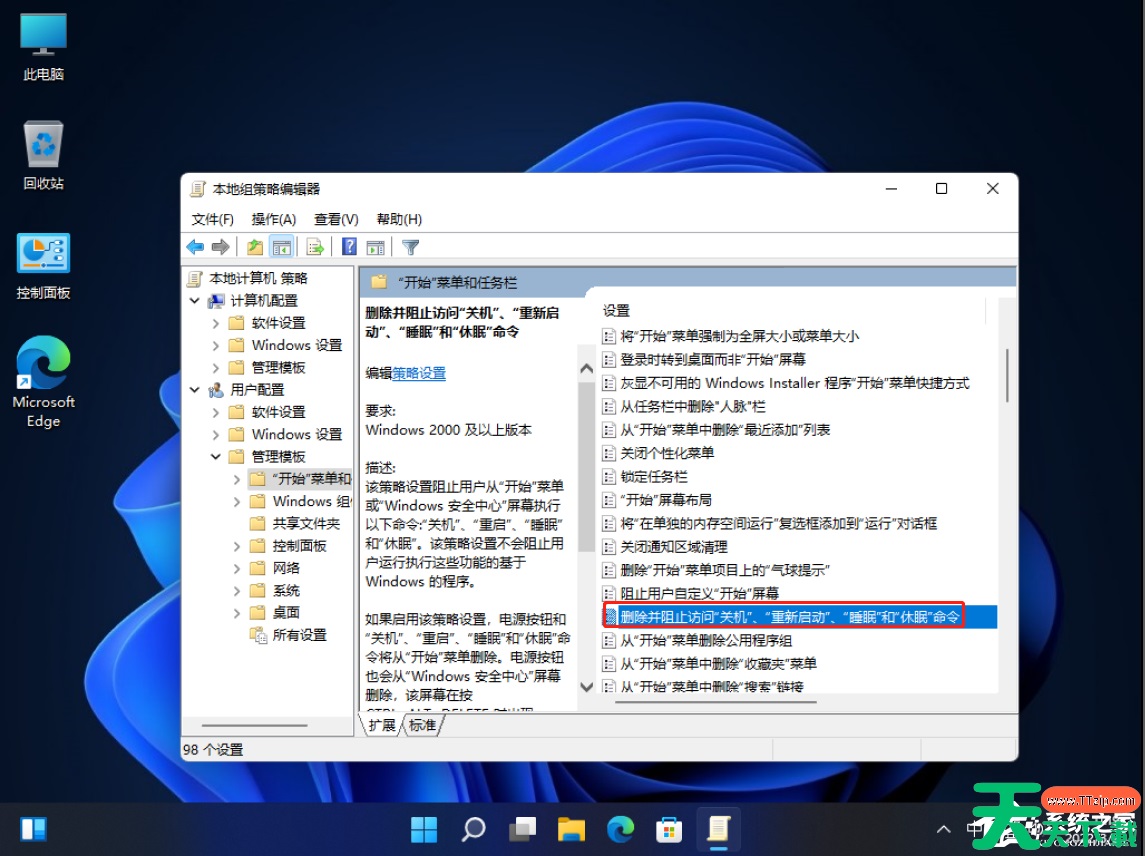This screenshot has height=856, width=1145.
Task: Open File Explorer from the taskbar
Action: click(x=571, y=829)
